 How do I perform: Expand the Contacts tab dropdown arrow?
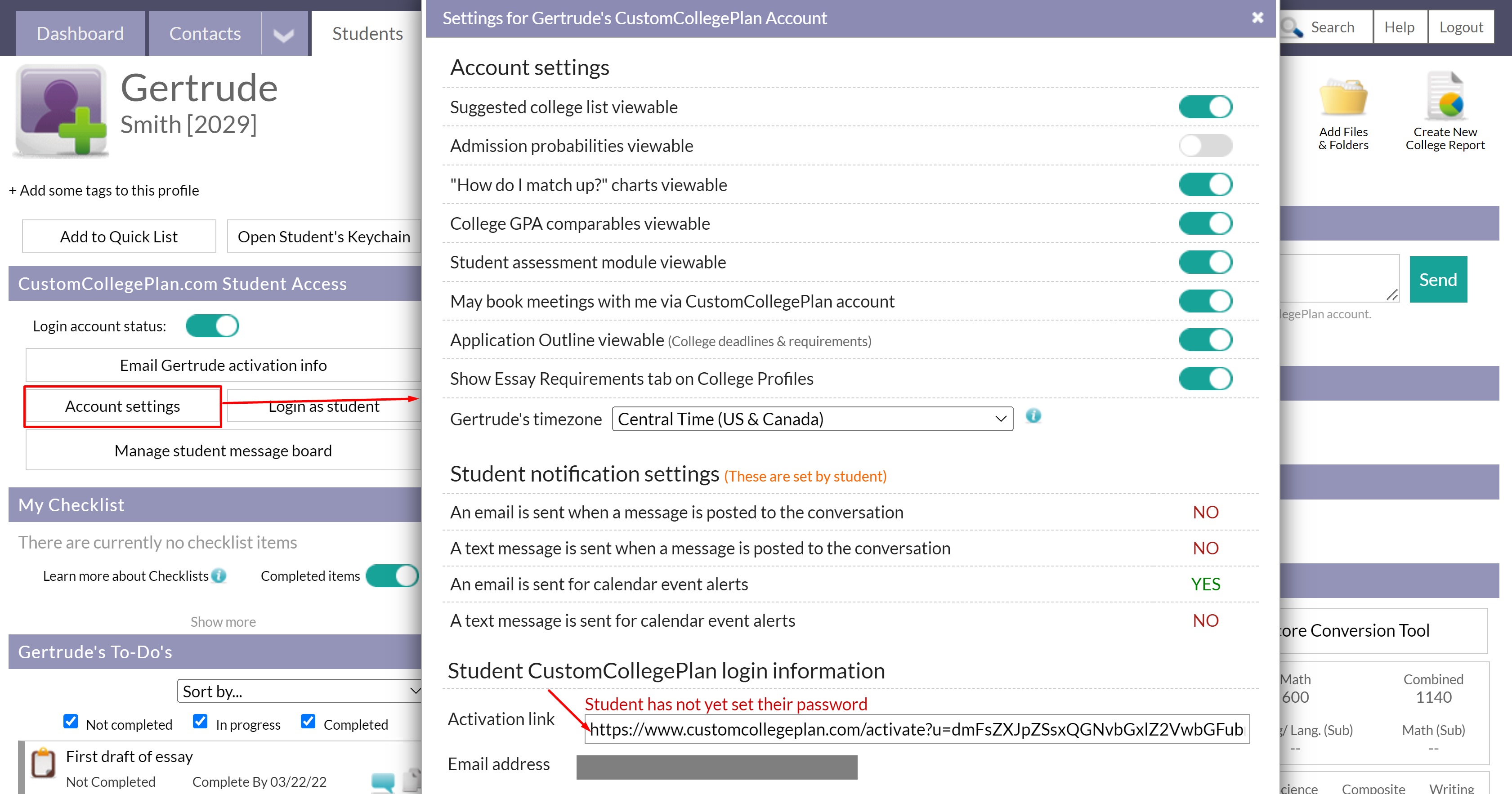[284, 34]
